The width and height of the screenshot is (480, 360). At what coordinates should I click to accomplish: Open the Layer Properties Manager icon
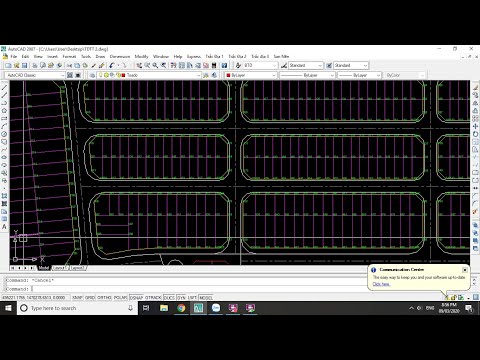(92, 75)
